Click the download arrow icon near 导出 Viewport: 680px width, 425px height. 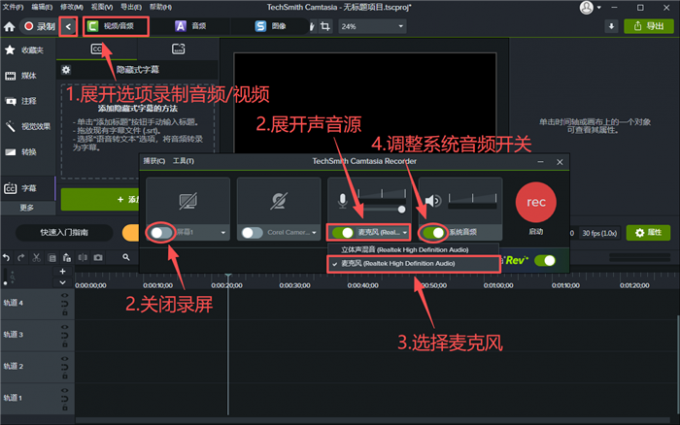[x=611, y=26]
